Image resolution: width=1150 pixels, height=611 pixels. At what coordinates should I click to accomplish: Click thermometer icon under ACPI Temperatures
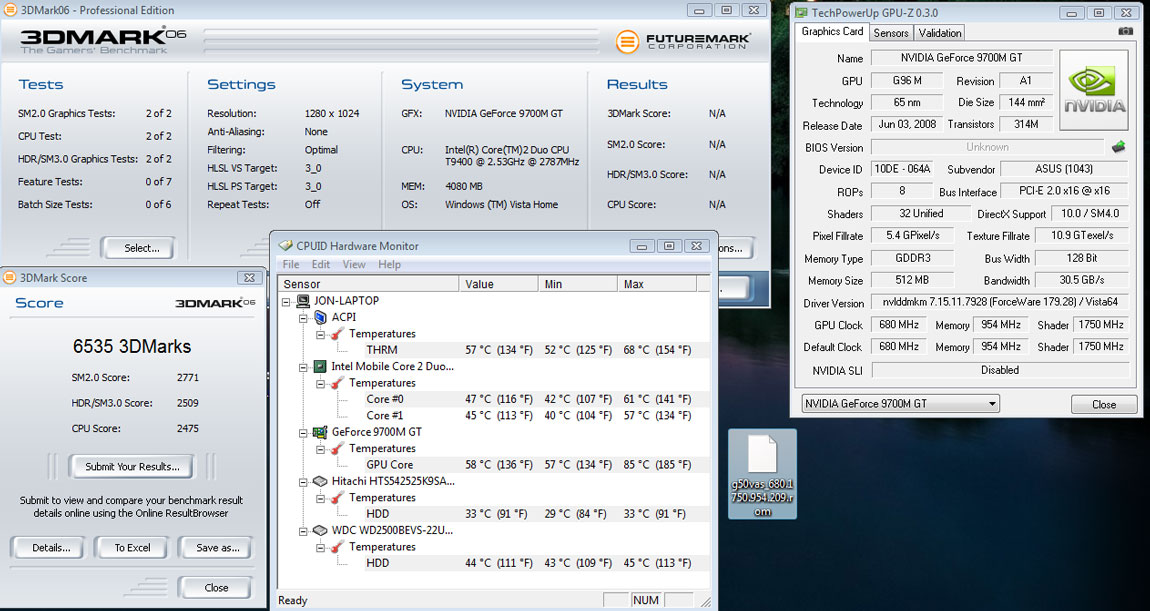tap(337, 334)
